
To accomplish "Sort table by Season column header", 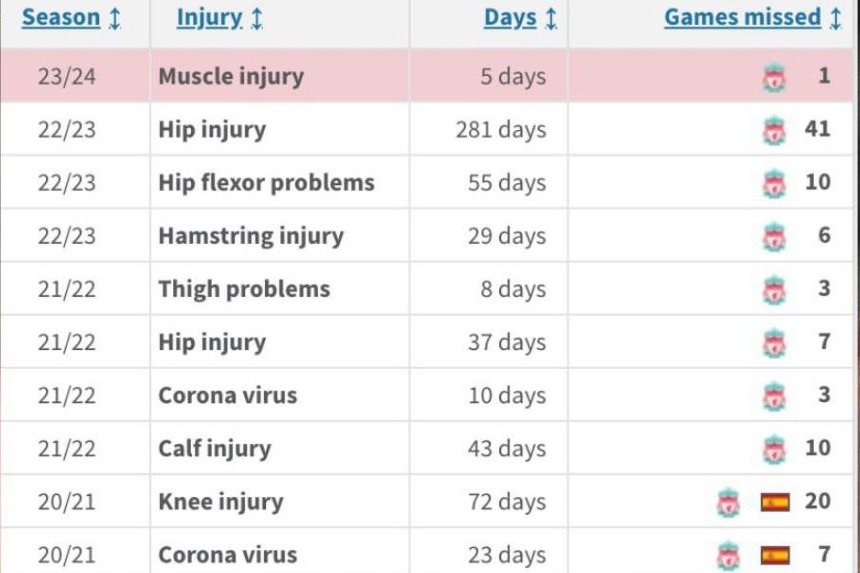I will [x=61, y=18].
